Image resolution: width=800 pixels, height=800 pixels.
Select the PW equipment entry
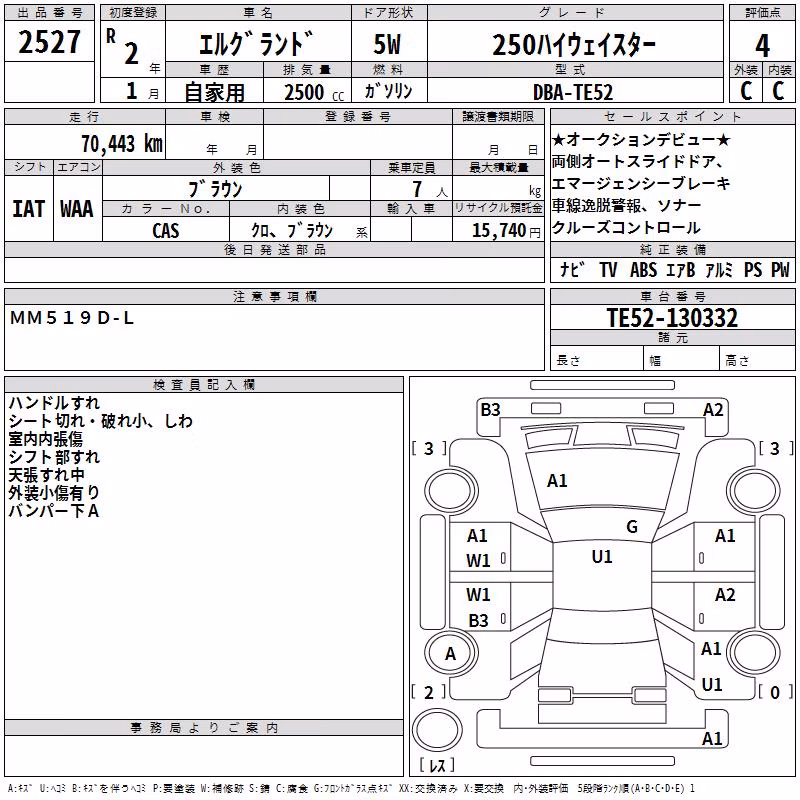coord(780,269)
